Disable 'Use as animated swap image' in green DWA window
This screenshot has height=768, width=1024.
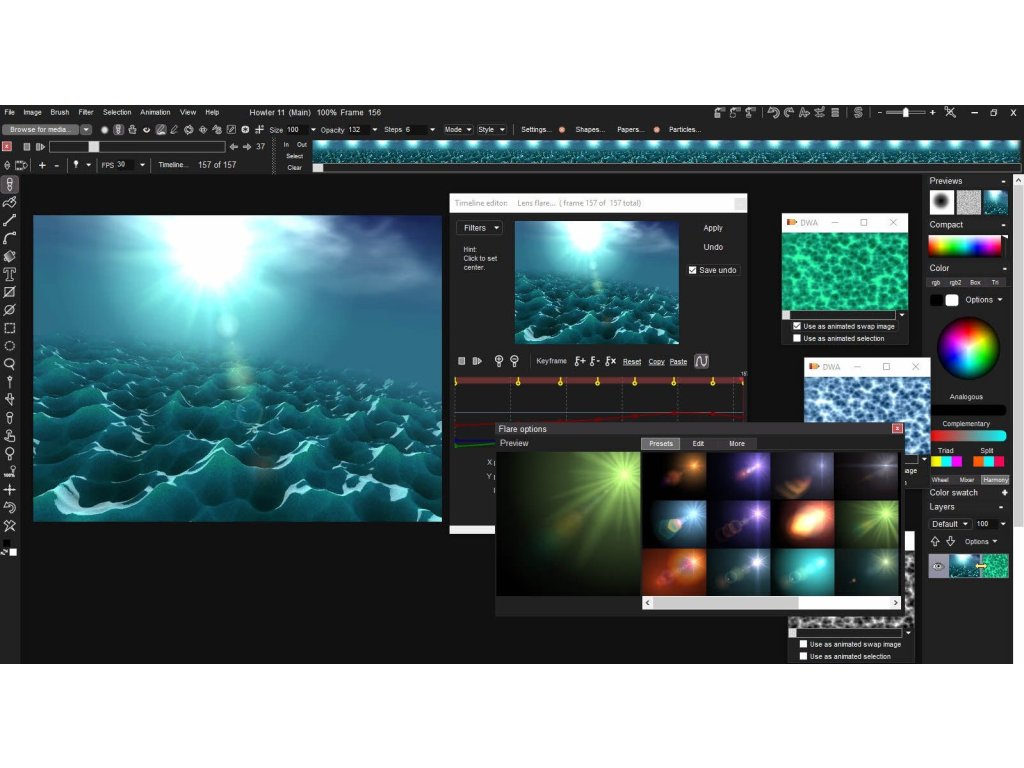click(x=797, y=326)
